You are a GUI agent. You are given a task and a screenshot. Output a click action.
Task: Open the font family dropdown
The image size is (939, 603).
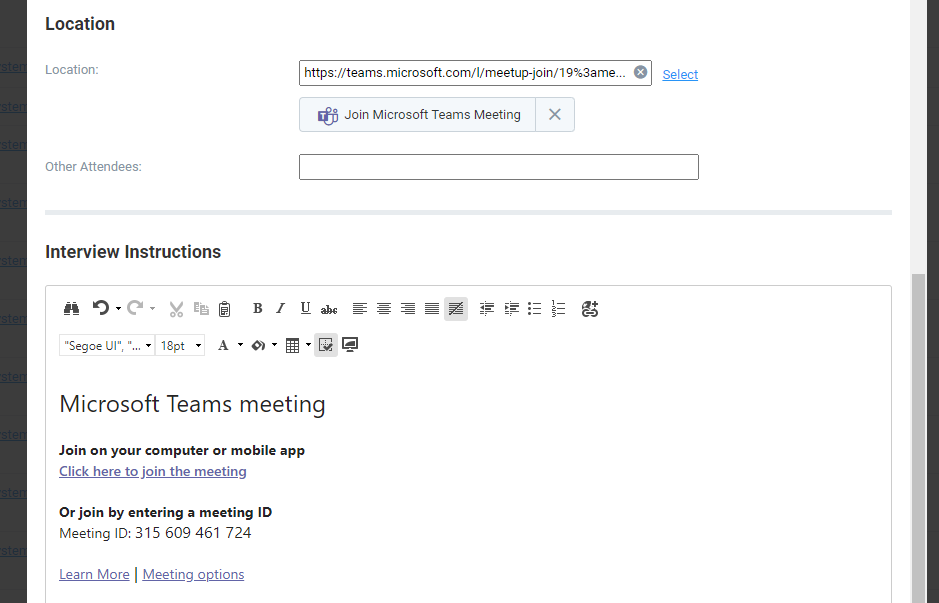coord(107,346)
